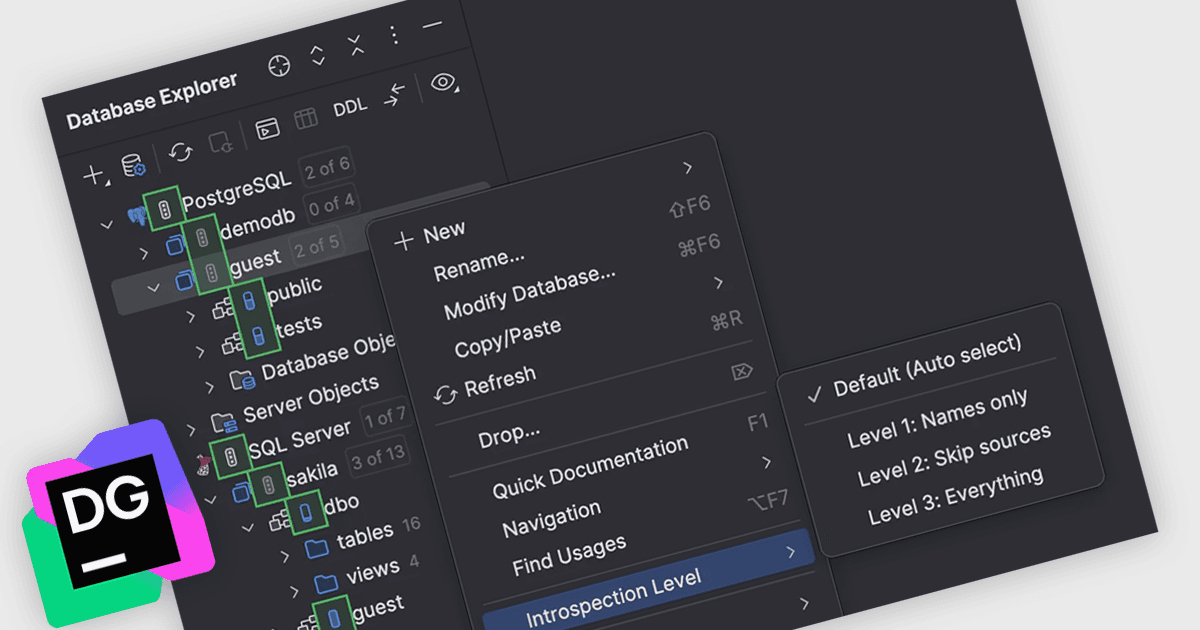The image size is (1200, 630).
Task: Click the views folder icon
Action: [x=326, y=583]
